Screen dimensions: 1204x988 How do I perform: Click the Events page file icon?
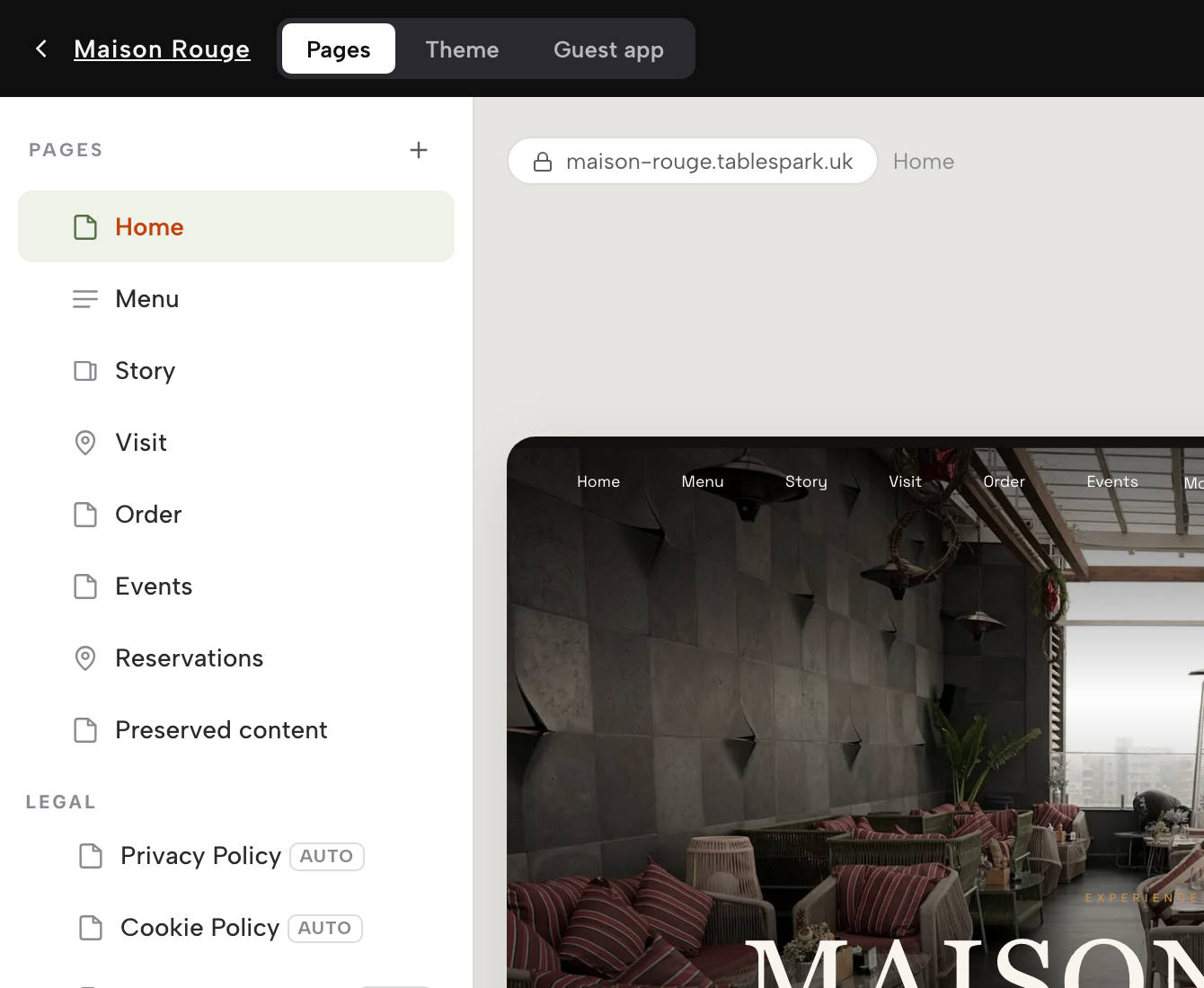coord(85,587)
